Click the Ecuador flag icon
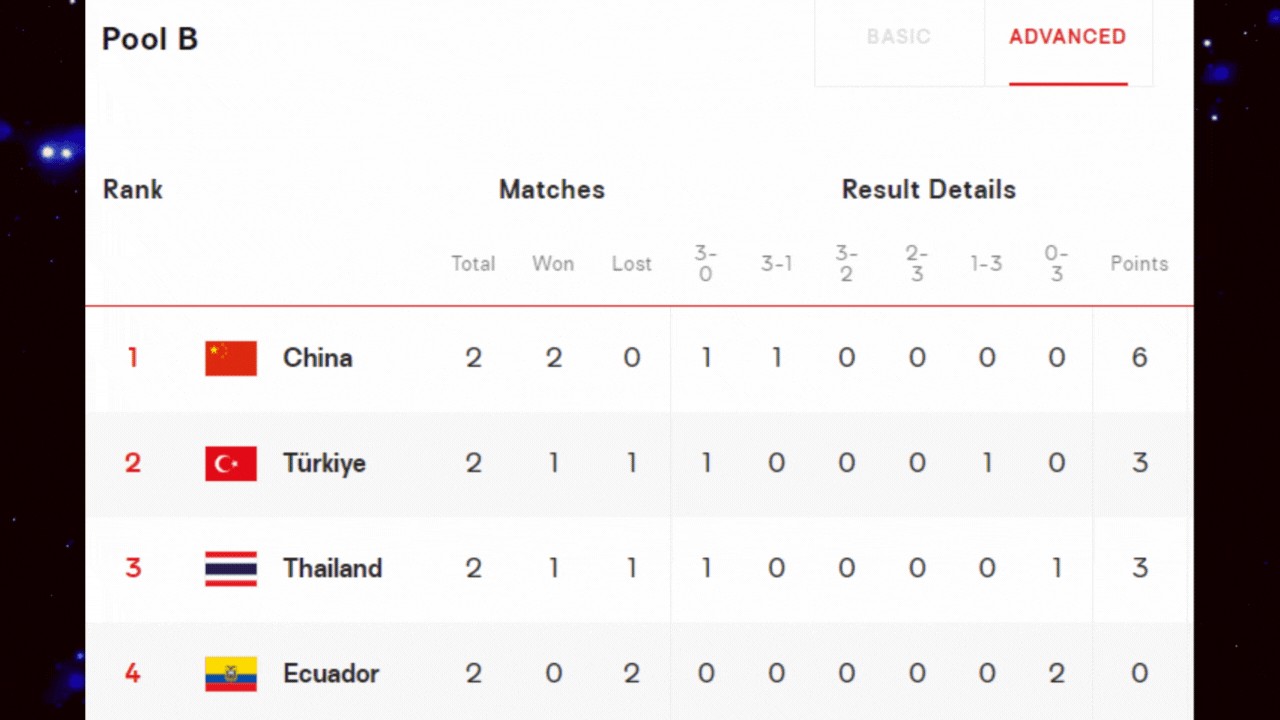Image resolution: width=1280 pixels, height=720 pixels. (231, 673)
